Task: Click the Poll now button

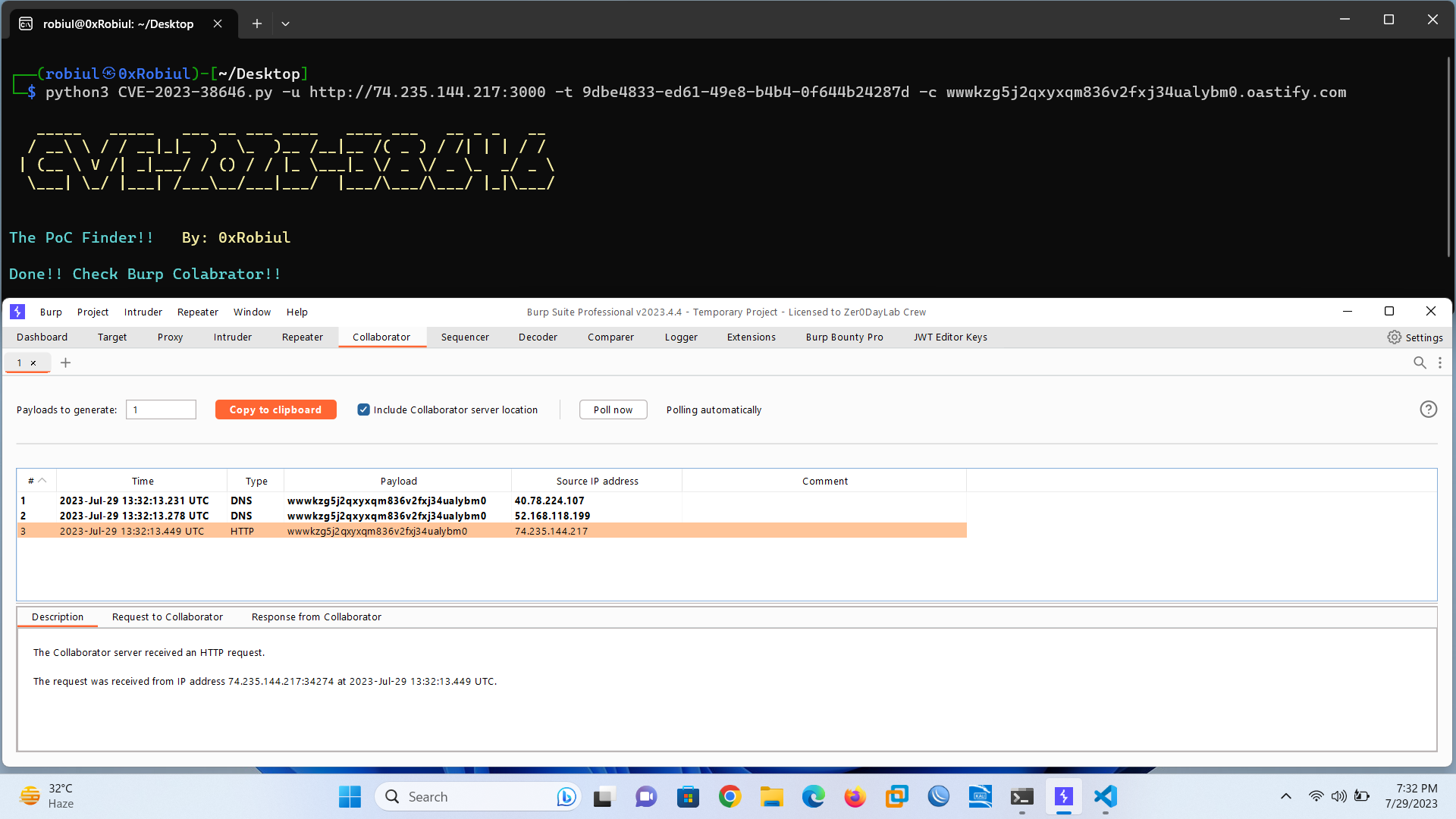Action: click(x=613, y=409)
